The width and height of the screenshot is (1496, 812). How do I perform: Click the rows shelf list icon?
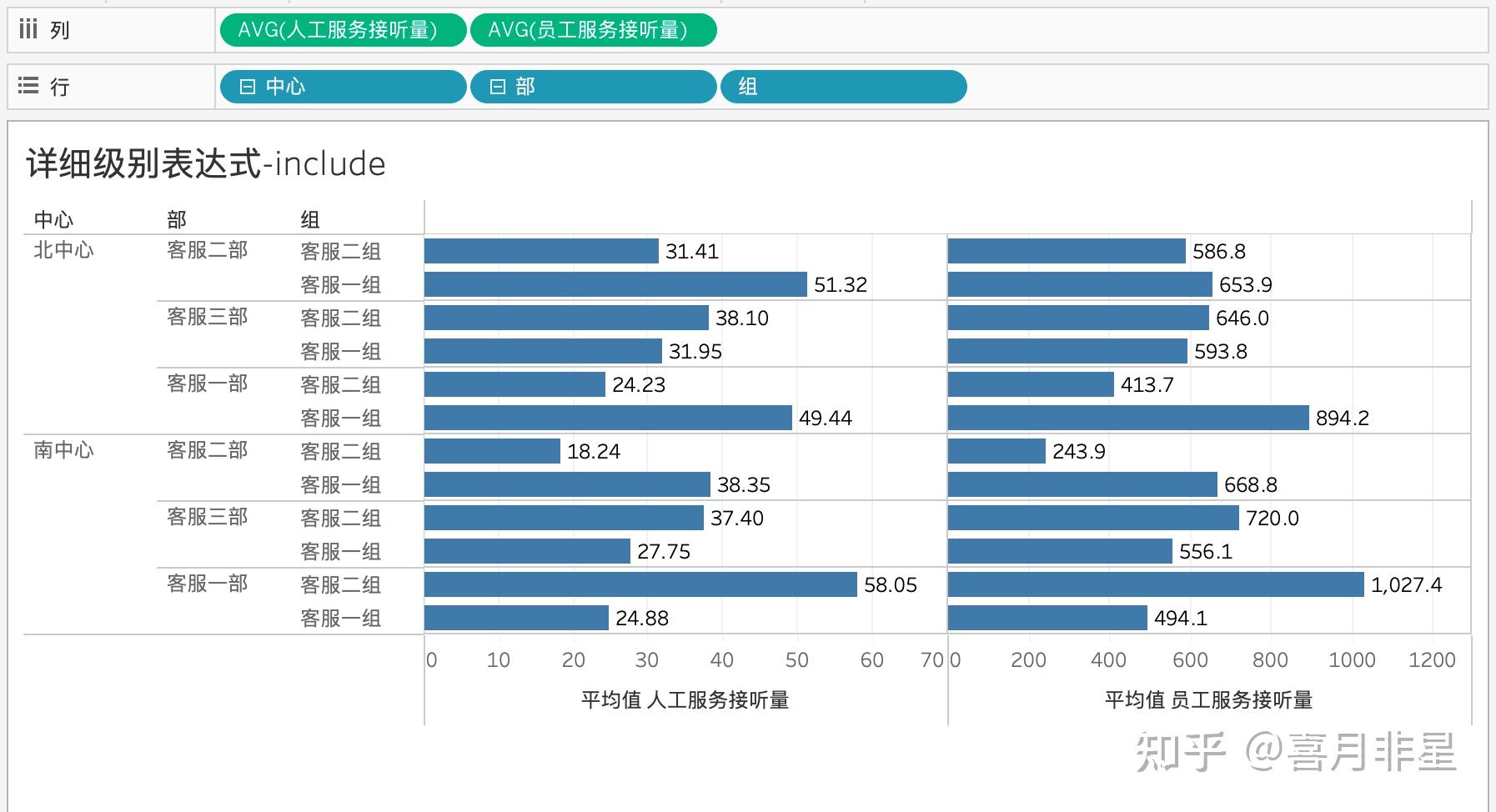tap(28, 86)
